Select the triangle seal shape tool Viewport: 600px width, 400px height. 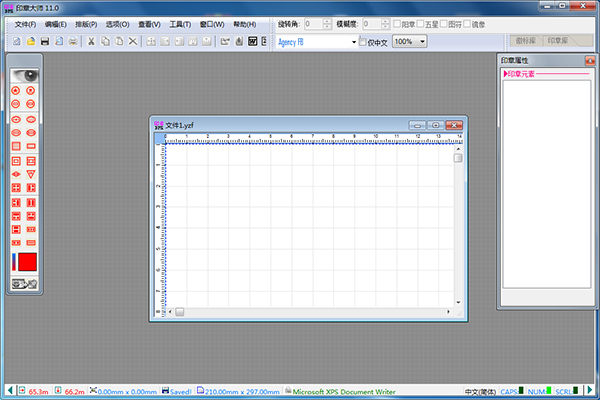(x=32, y=174)
